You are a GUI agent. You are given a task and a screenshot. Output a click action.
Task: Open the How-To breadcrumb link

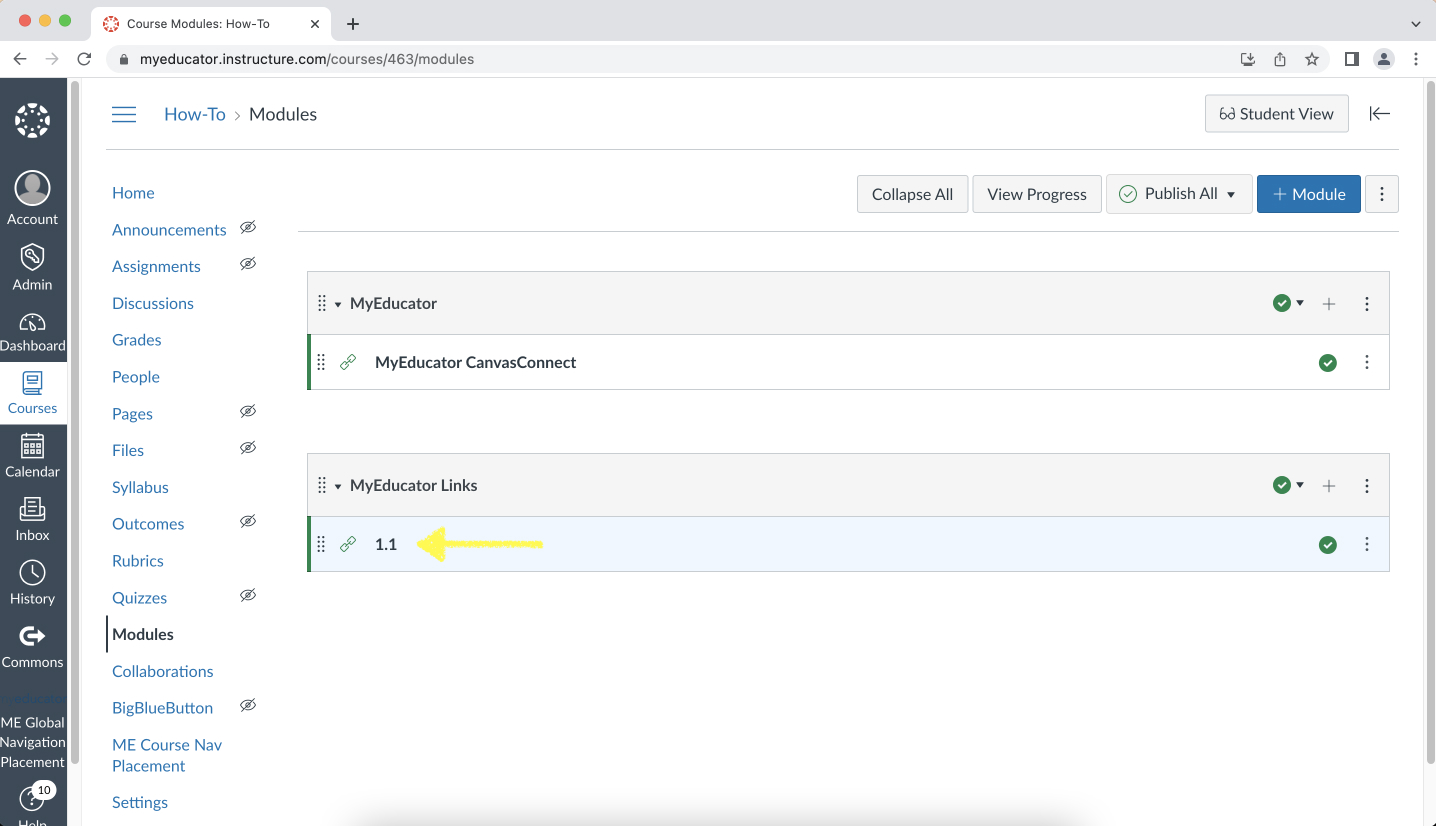point(195,114)
